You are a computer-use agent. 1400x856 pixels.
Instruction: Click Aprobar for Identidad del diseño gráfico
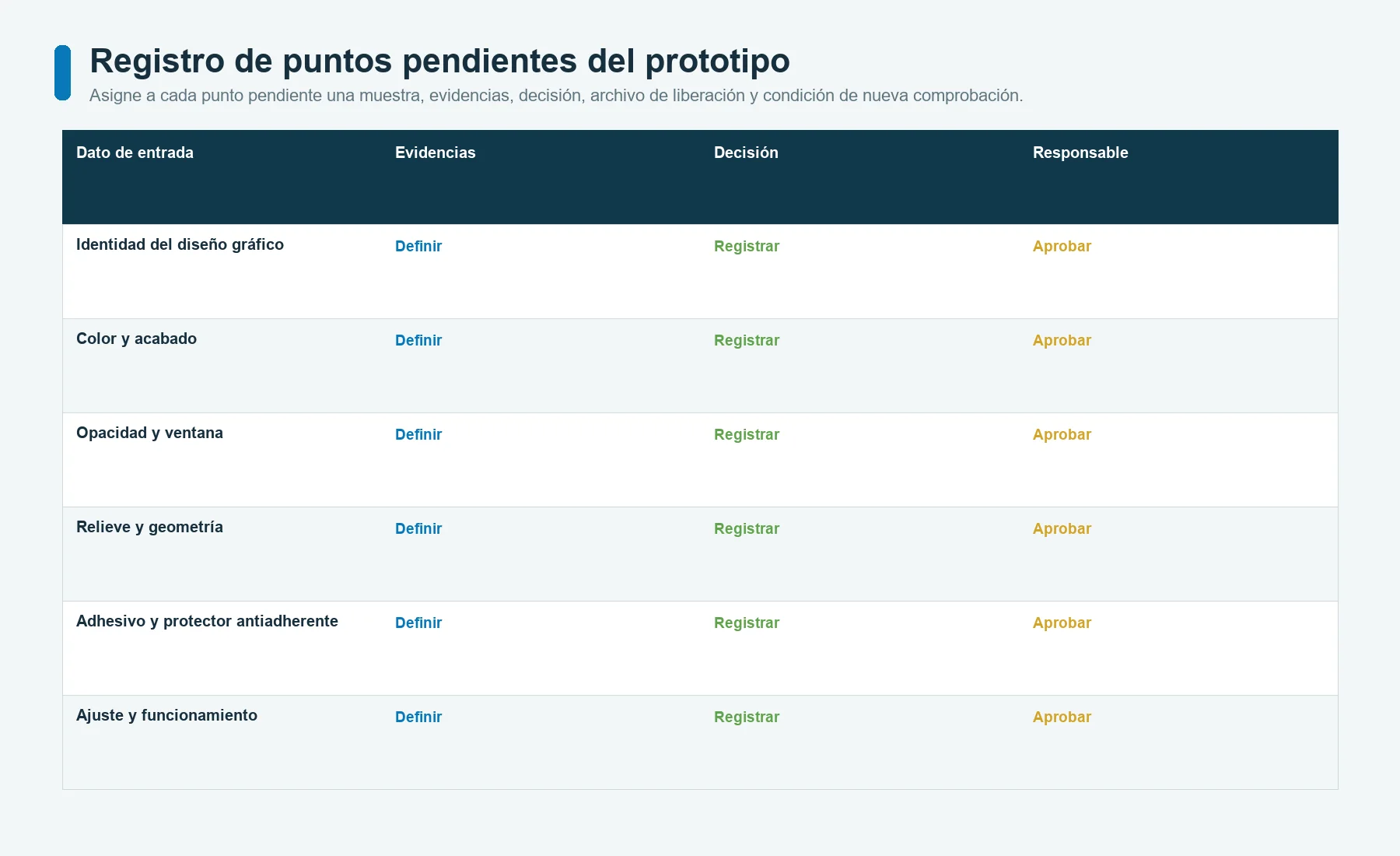click(x=1062, y=246)
